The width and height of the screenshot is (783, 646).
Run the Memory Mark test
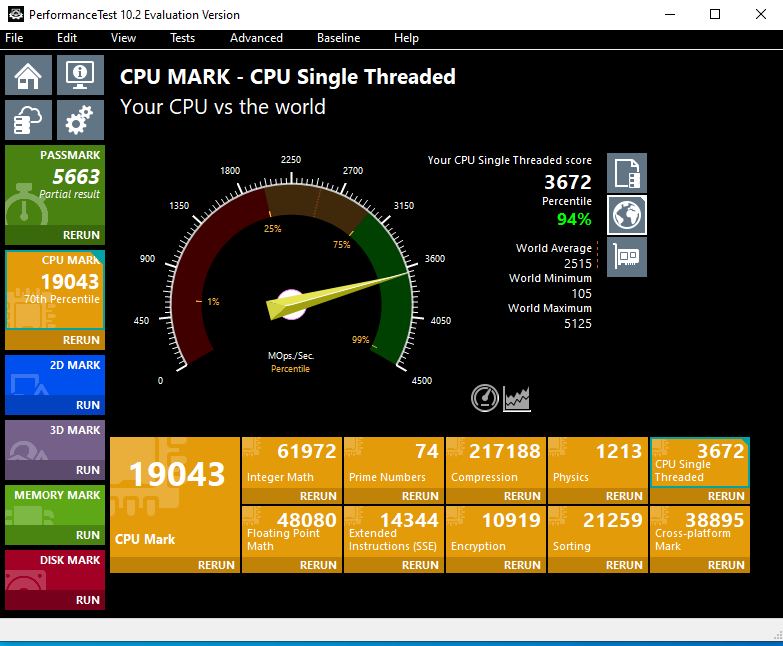[x=55, y=535]
